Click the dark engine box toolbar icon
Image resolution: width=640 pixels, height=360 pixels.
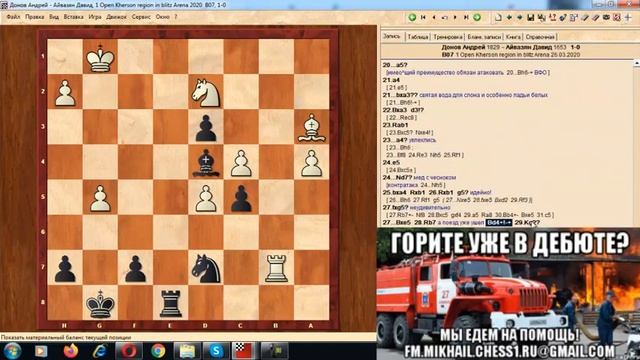pyautogui.click(x=607, y=18)
